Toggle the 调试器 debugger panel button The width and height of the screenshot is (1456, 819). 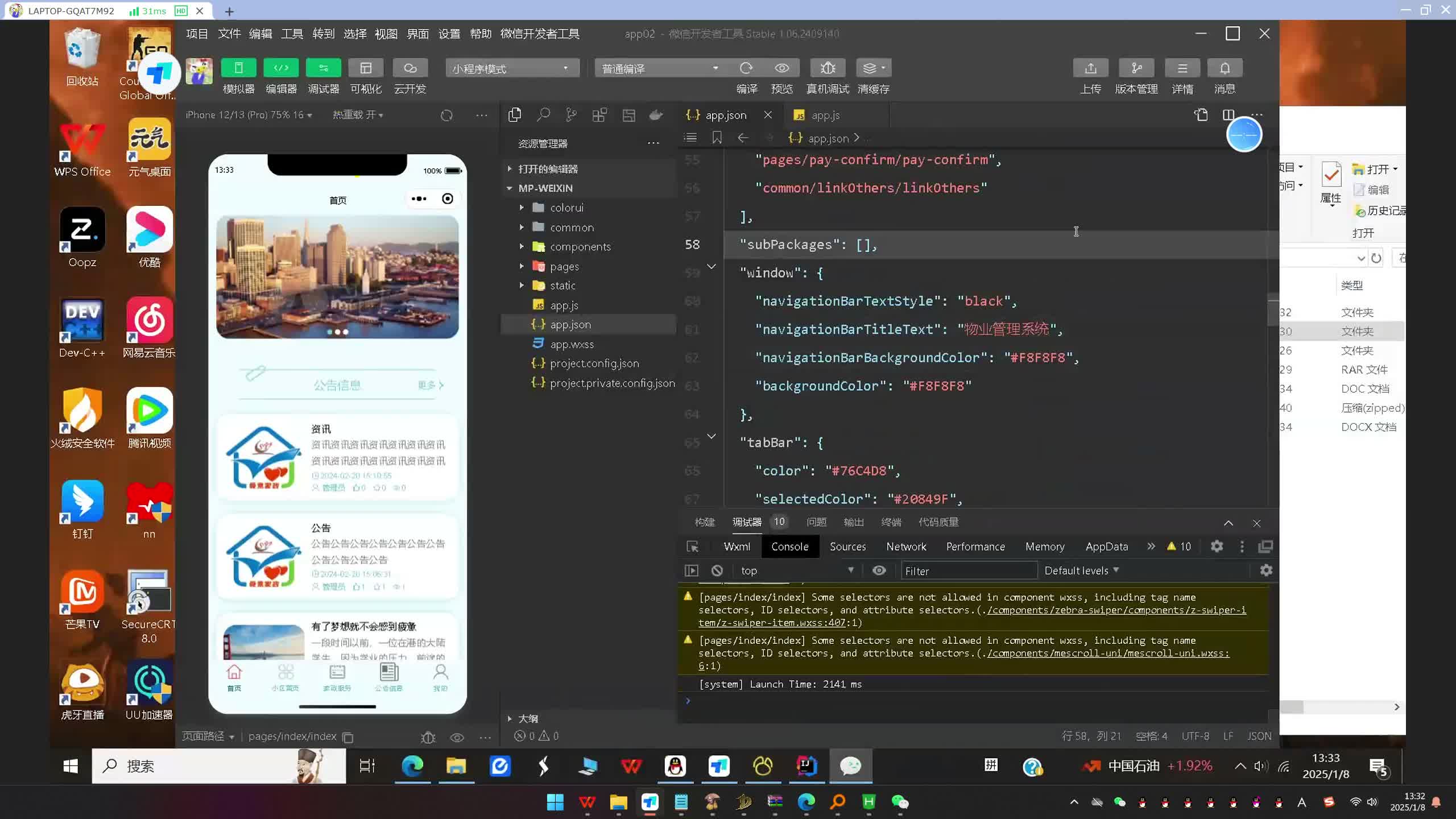tap(323, 68)
